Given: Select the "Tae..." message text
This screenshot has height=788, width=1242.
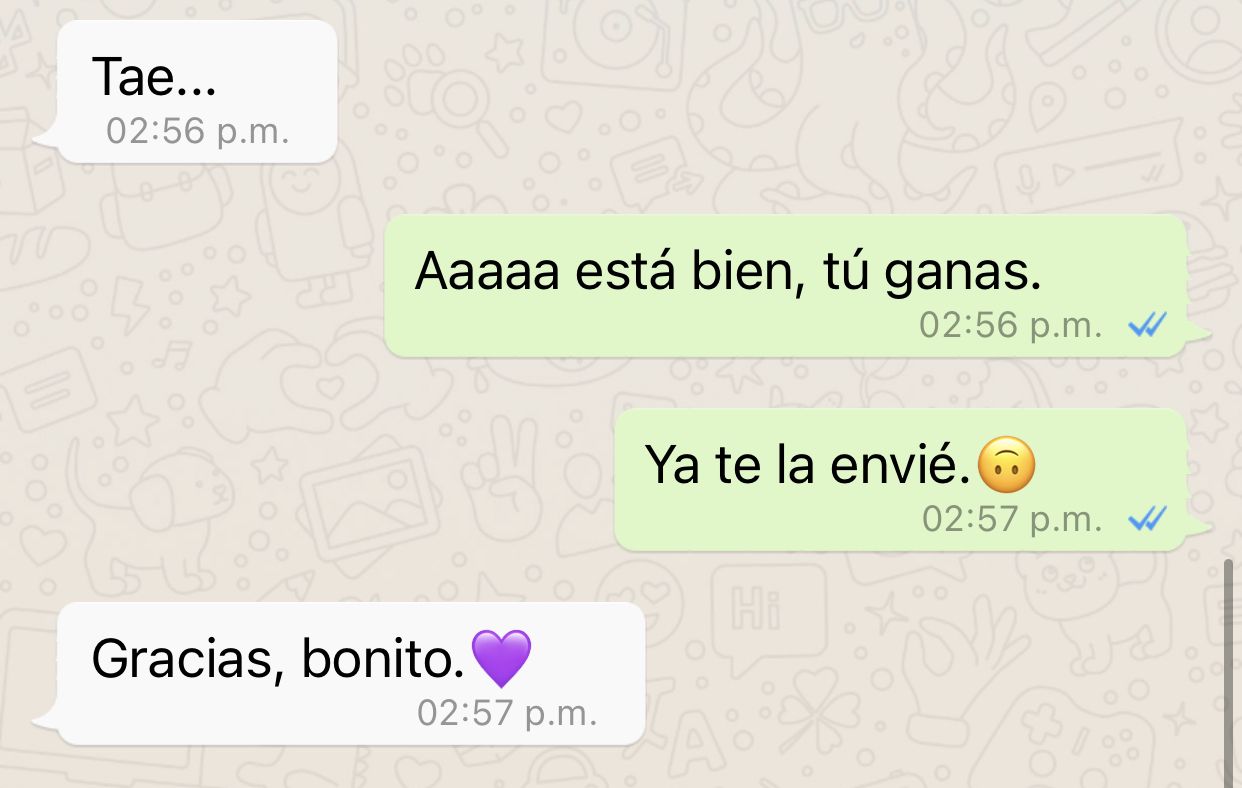Looking at the screenshot, I should click(x=153, y=77).
